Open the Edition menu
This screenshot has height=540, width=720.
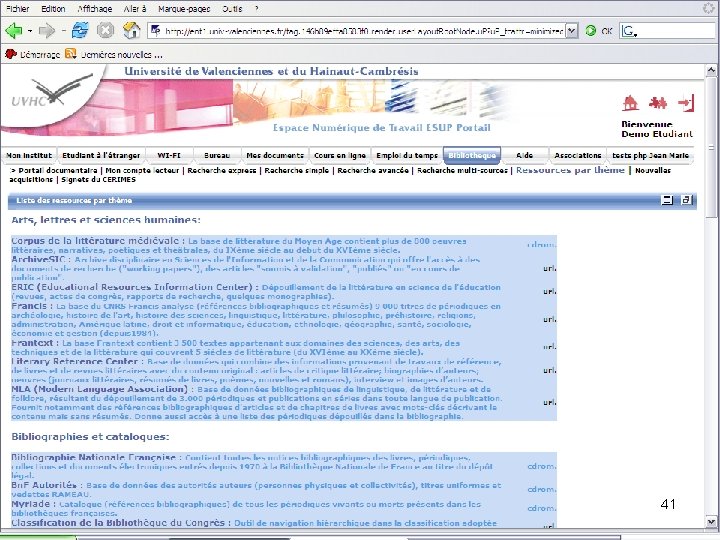(53, 8)
